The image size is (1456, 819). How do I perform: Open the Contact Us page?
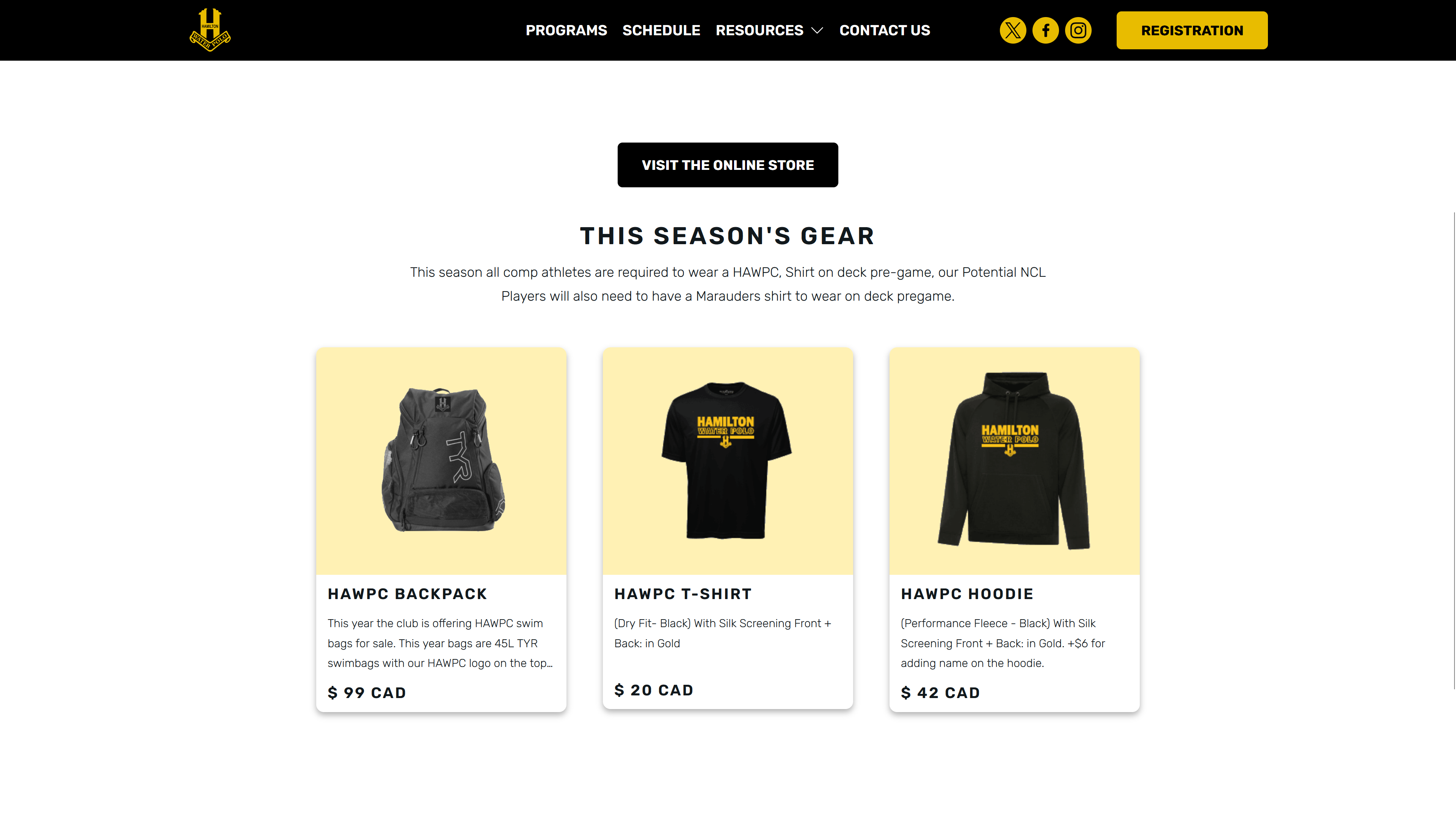(x=885, y=30)
